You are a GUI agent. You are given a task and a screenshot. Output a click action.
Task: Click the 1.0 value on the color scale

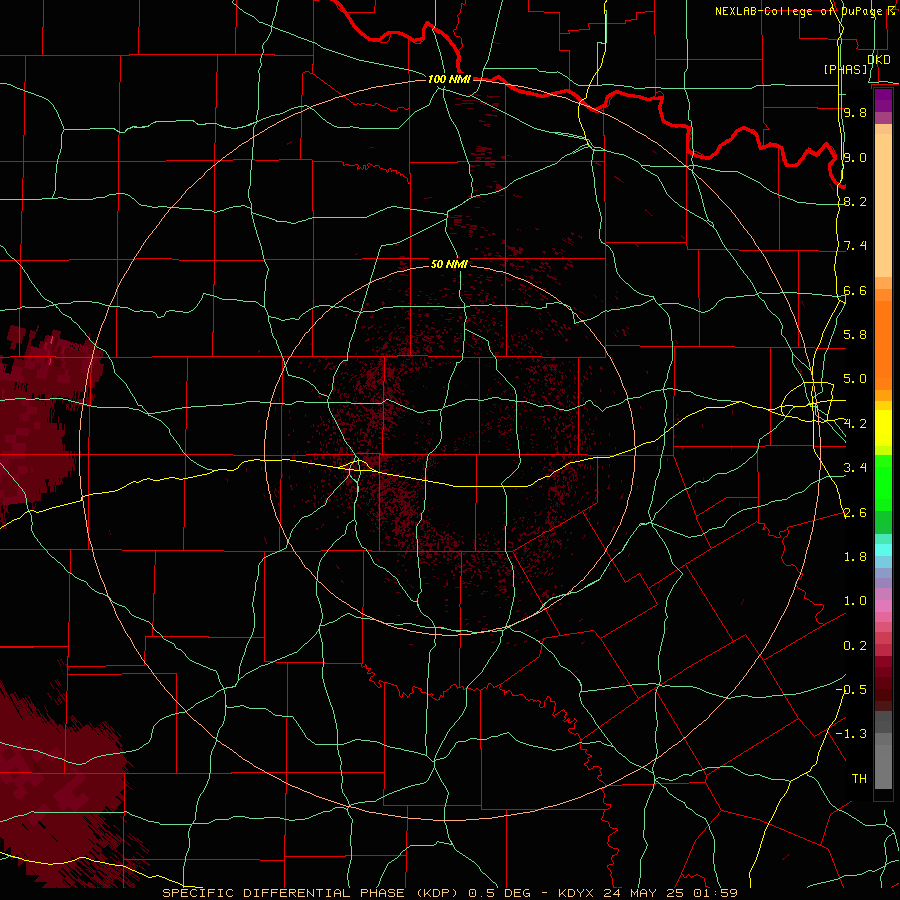(855, 601)
